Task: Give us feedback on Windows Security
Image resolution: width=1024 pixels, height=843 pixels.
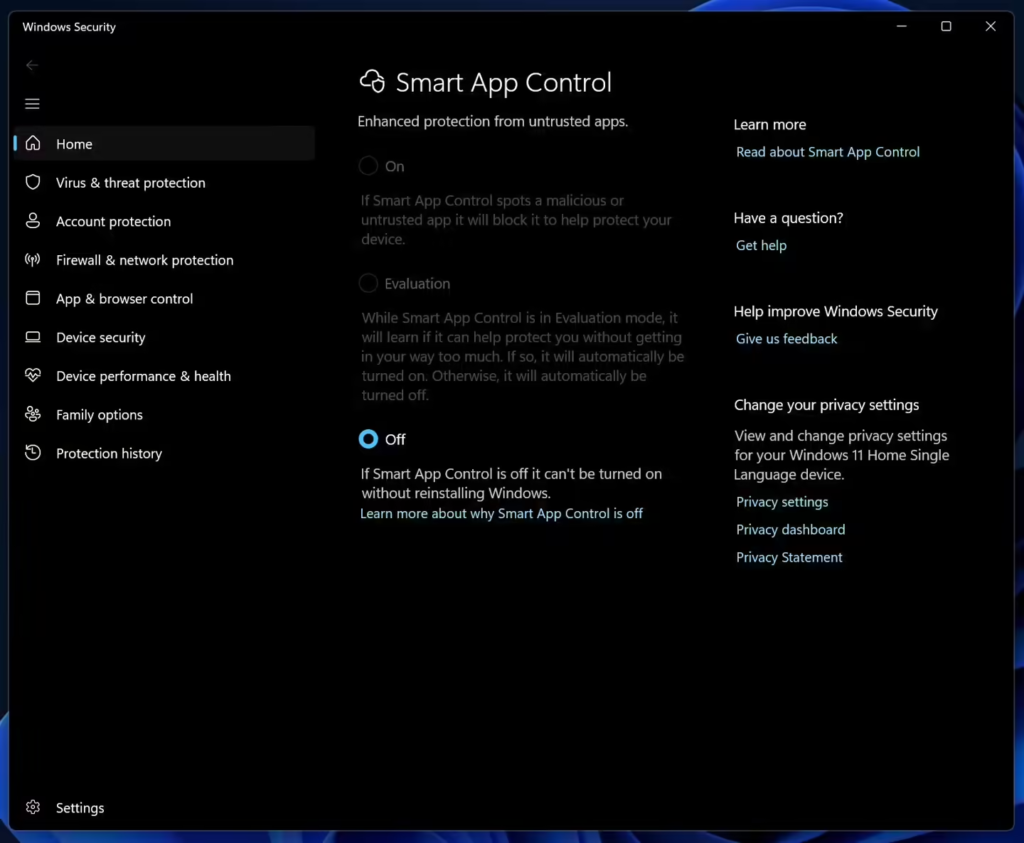Action: tap(786, 338)
